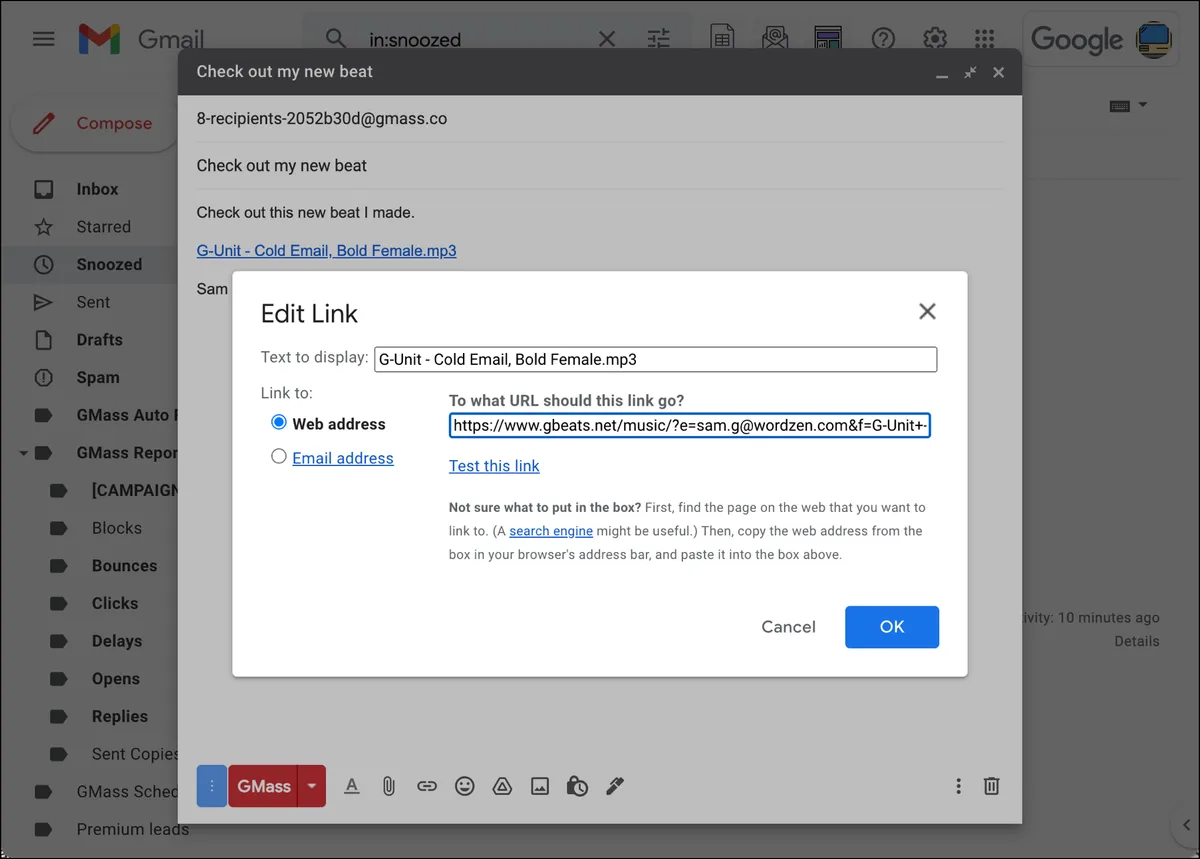Viewport: 1200px width, 859px height.
Task: Click the search magnifier icon
Action: pyautogui.click(x=336, y=39)
